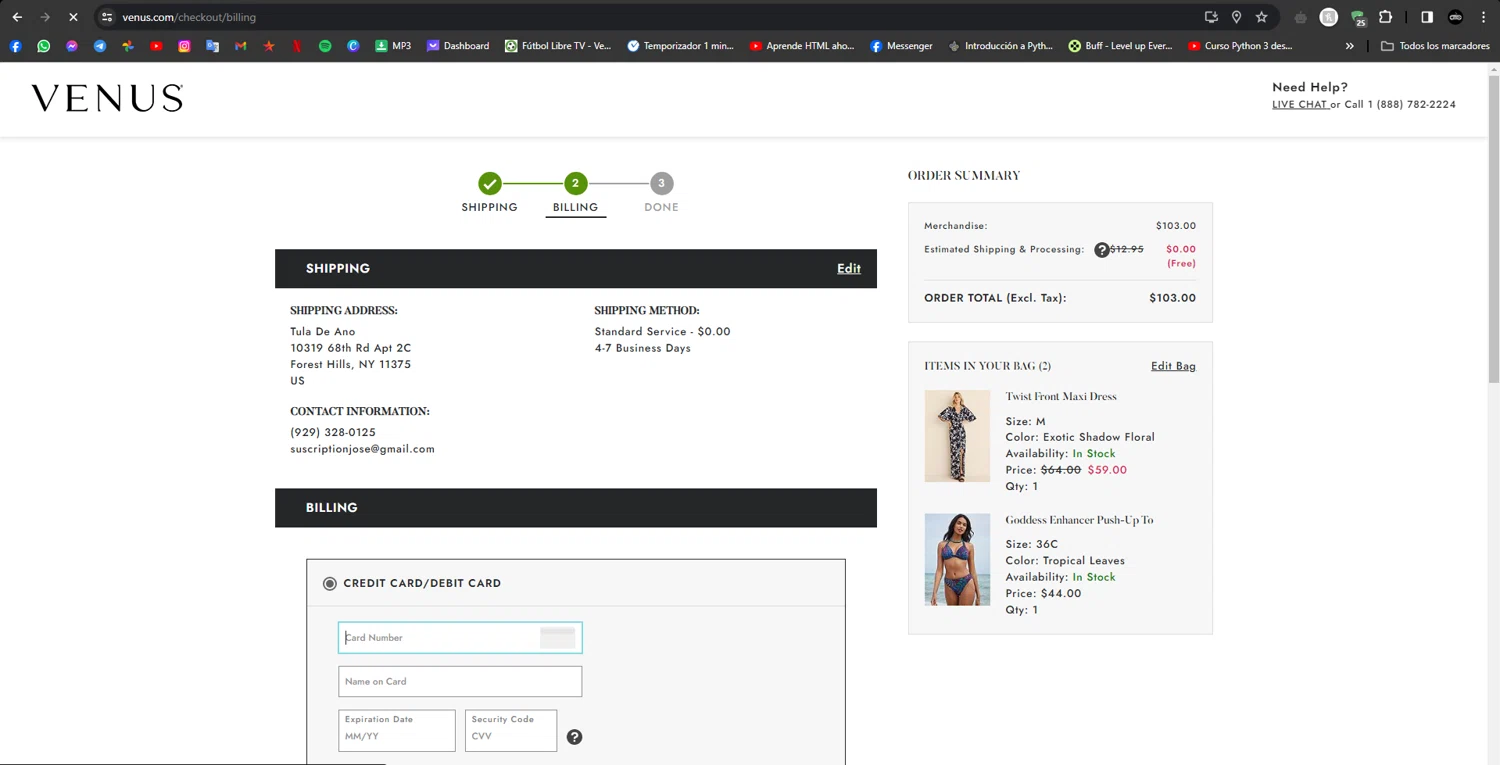Viewport: 1500px width, 765px height.
Task: Open the Temporizador 1 min bookmark
Action: (x=681, y=46)
